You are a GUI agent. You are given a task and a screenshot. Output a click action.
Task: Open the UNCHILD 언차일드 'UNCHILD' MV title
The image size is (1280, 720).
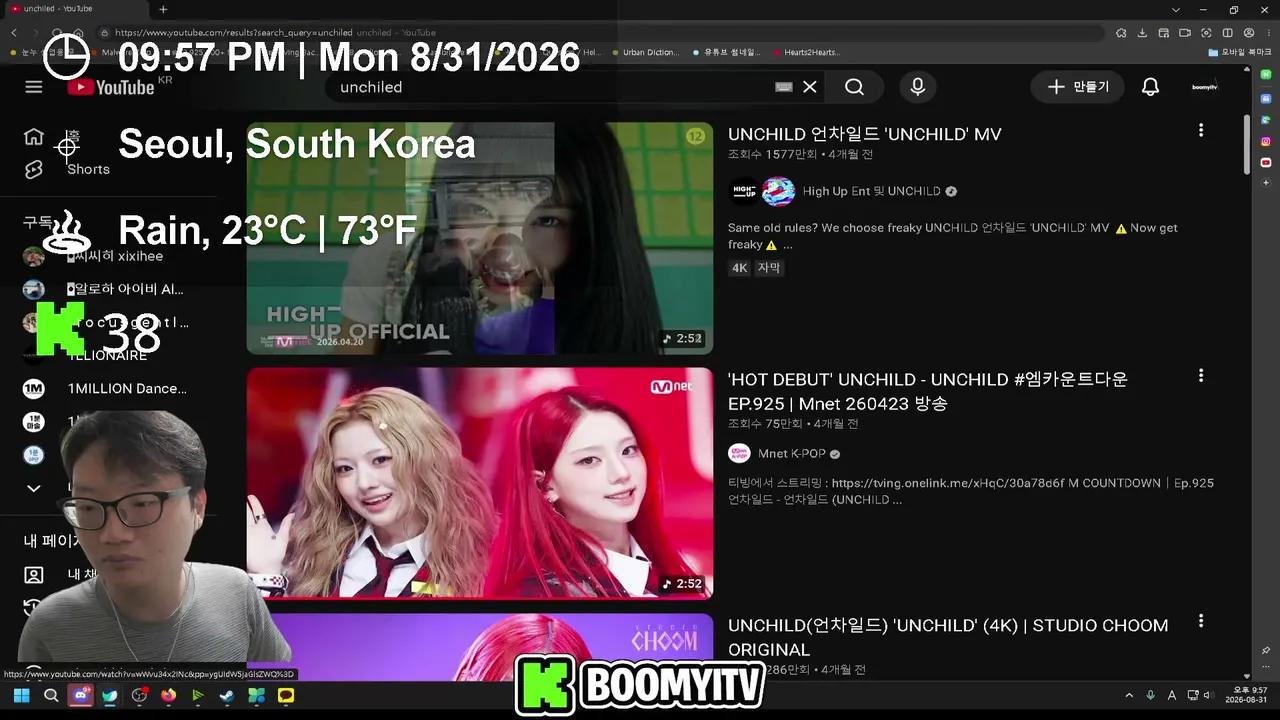coord(864,134)
